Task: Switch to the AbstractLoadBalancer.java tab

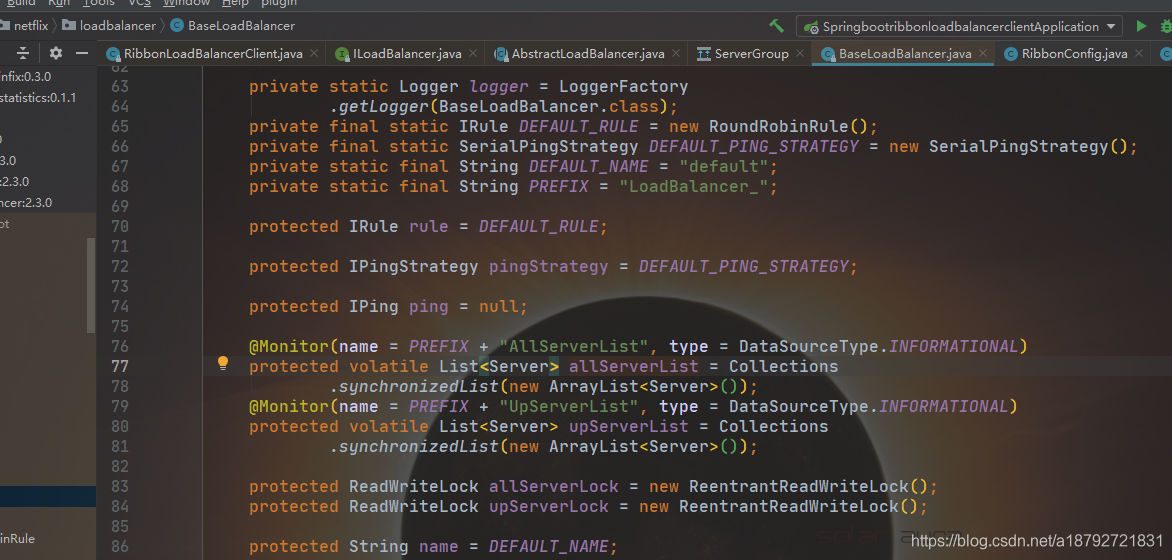Action: click(587, 54)
